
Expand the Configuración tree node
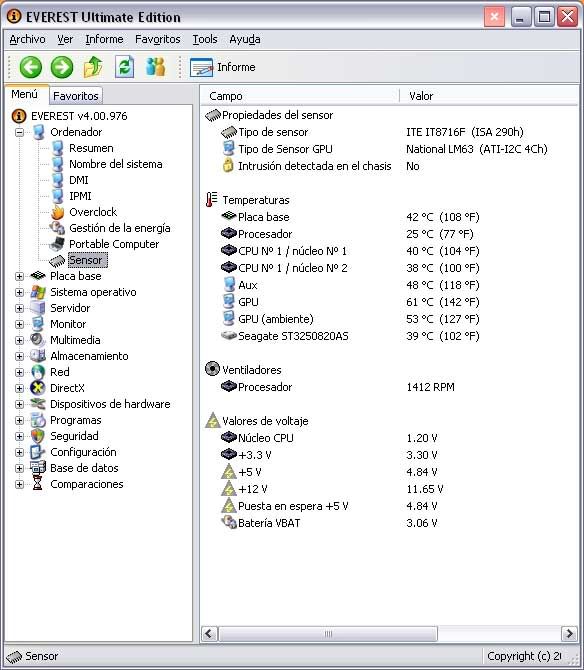[x=19, y=452]
